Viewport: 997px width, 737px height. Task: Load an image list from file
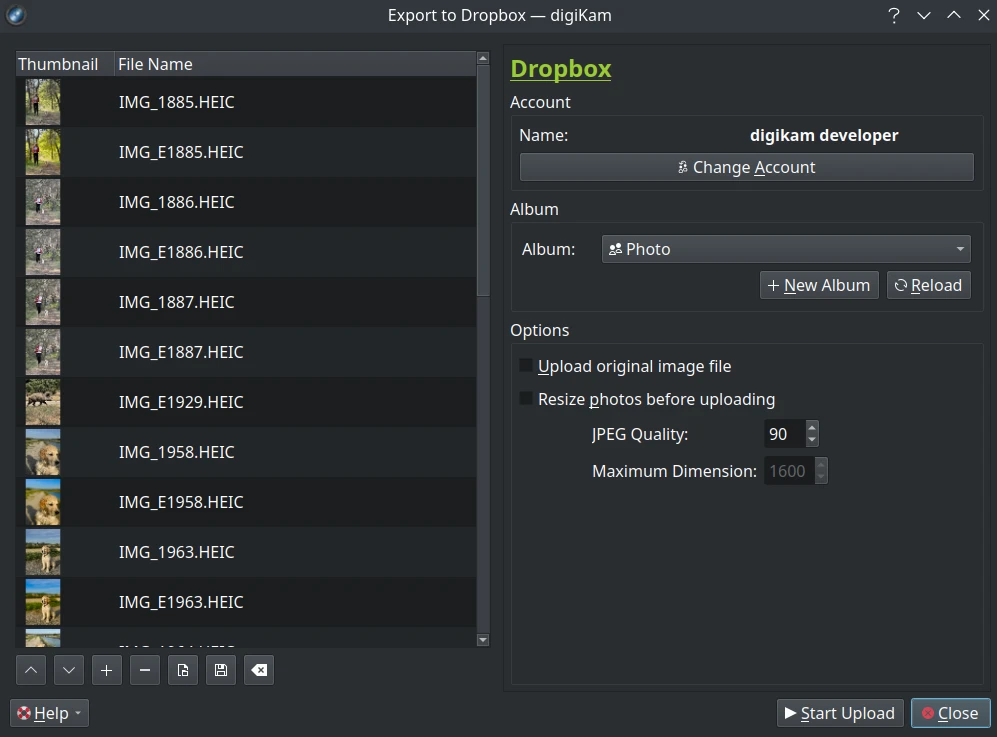(182, 670)
